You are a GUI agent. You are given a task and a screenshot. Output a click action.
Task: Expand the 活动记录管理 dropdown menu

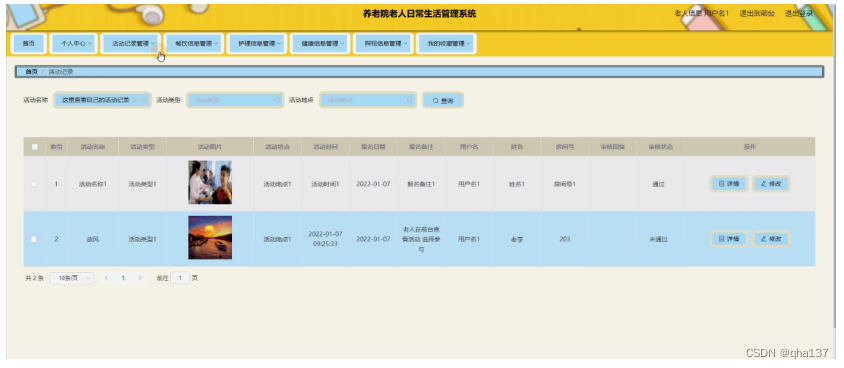coord(130,44)
